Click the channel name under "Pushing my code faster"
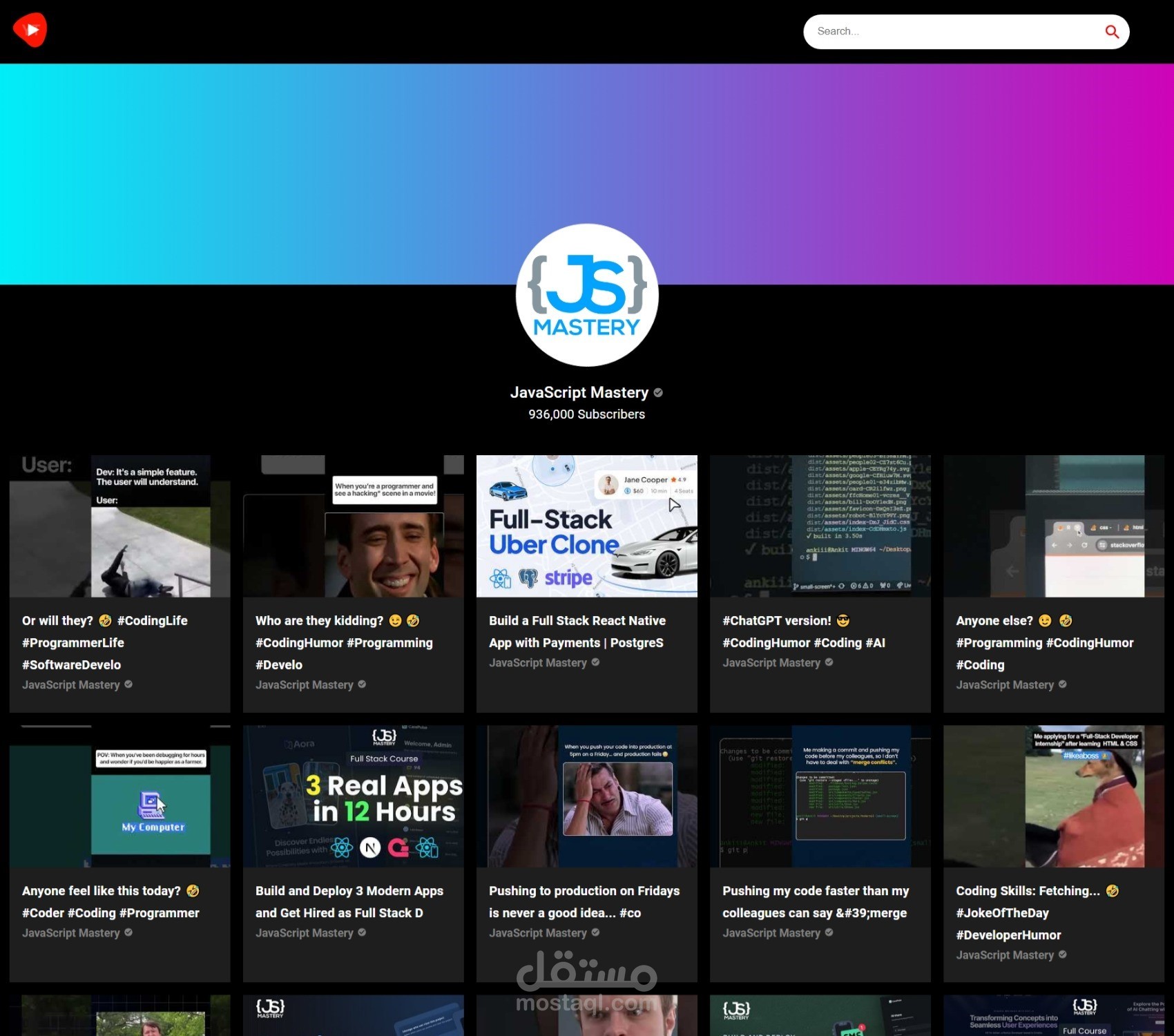Viewport: 1174px width, 1036px height. tap(771, 933)
